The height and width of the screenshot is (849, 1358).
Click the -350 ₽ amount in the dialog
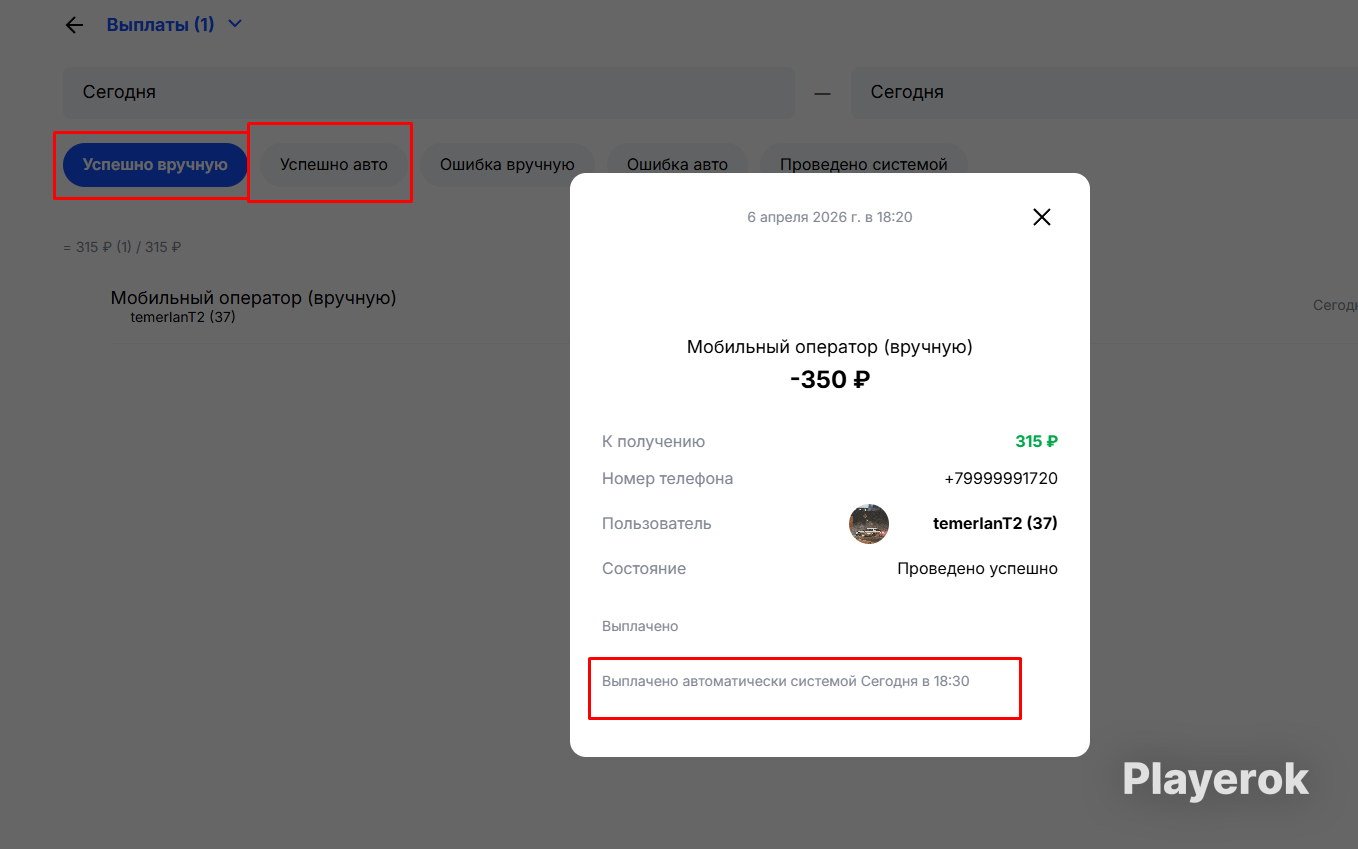click(x=829, y=380)
